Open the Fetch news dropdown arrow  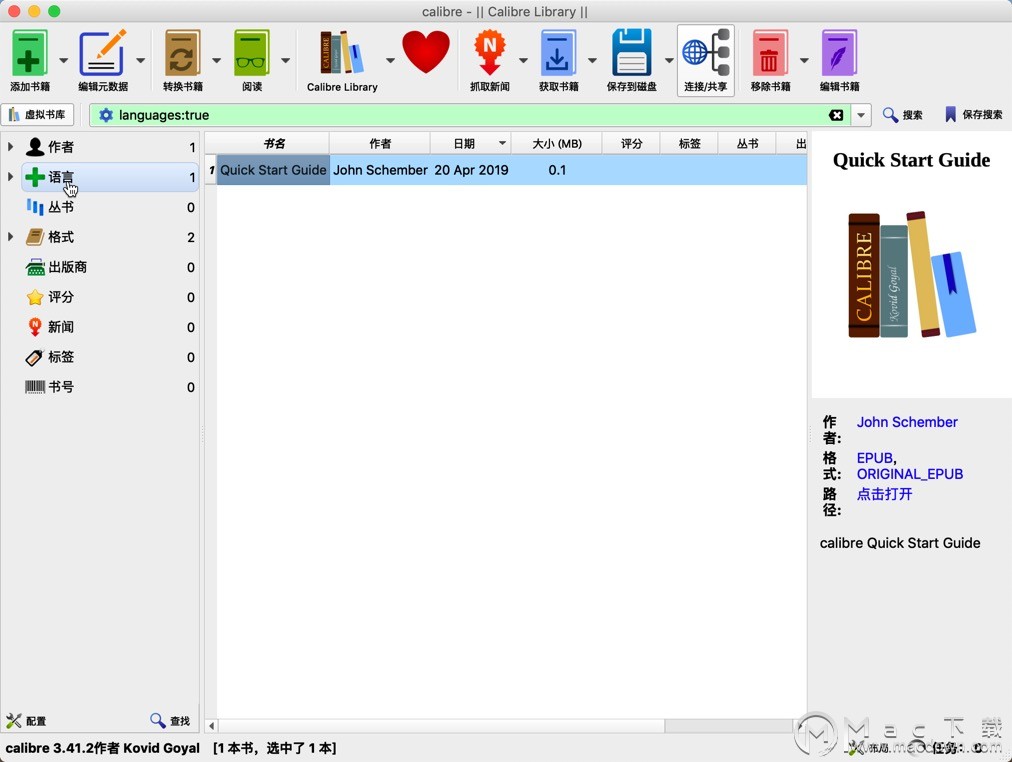523,61
